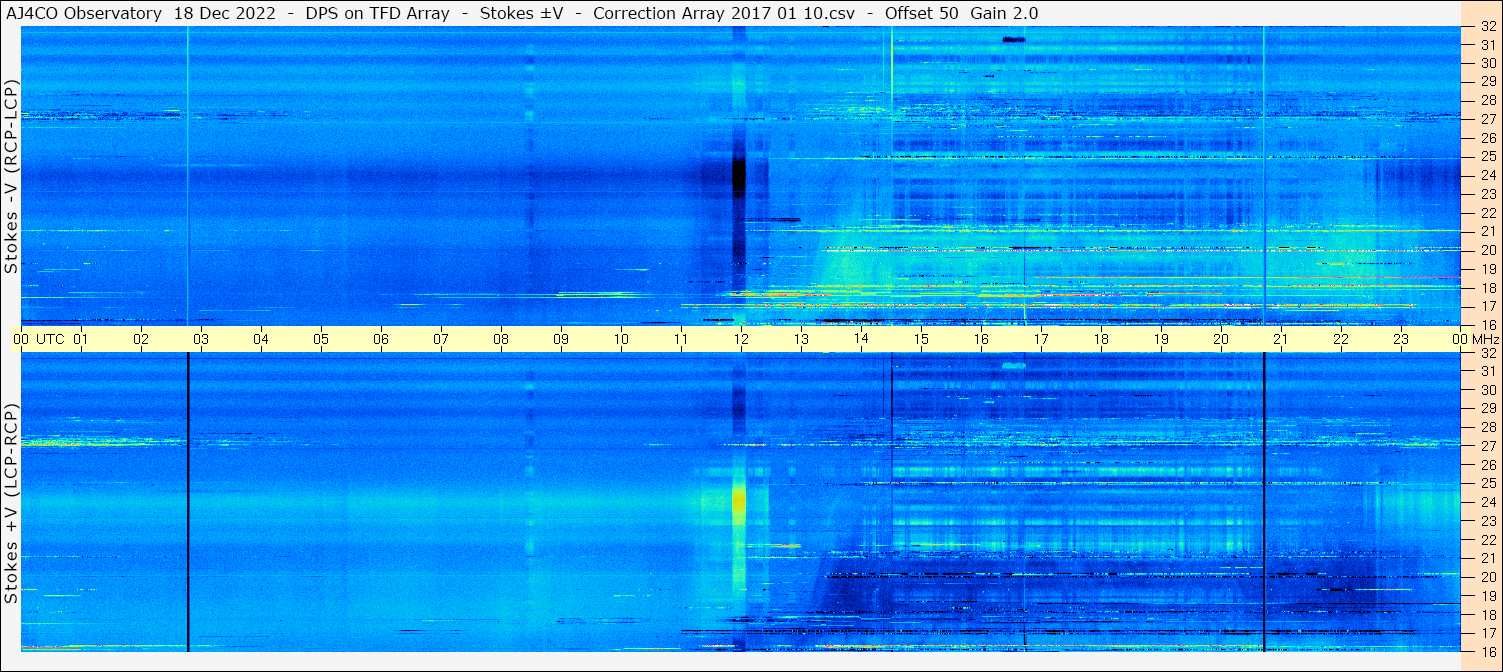Click the 32 frequency label on the Stokes +V scale

click(1487, 353)
